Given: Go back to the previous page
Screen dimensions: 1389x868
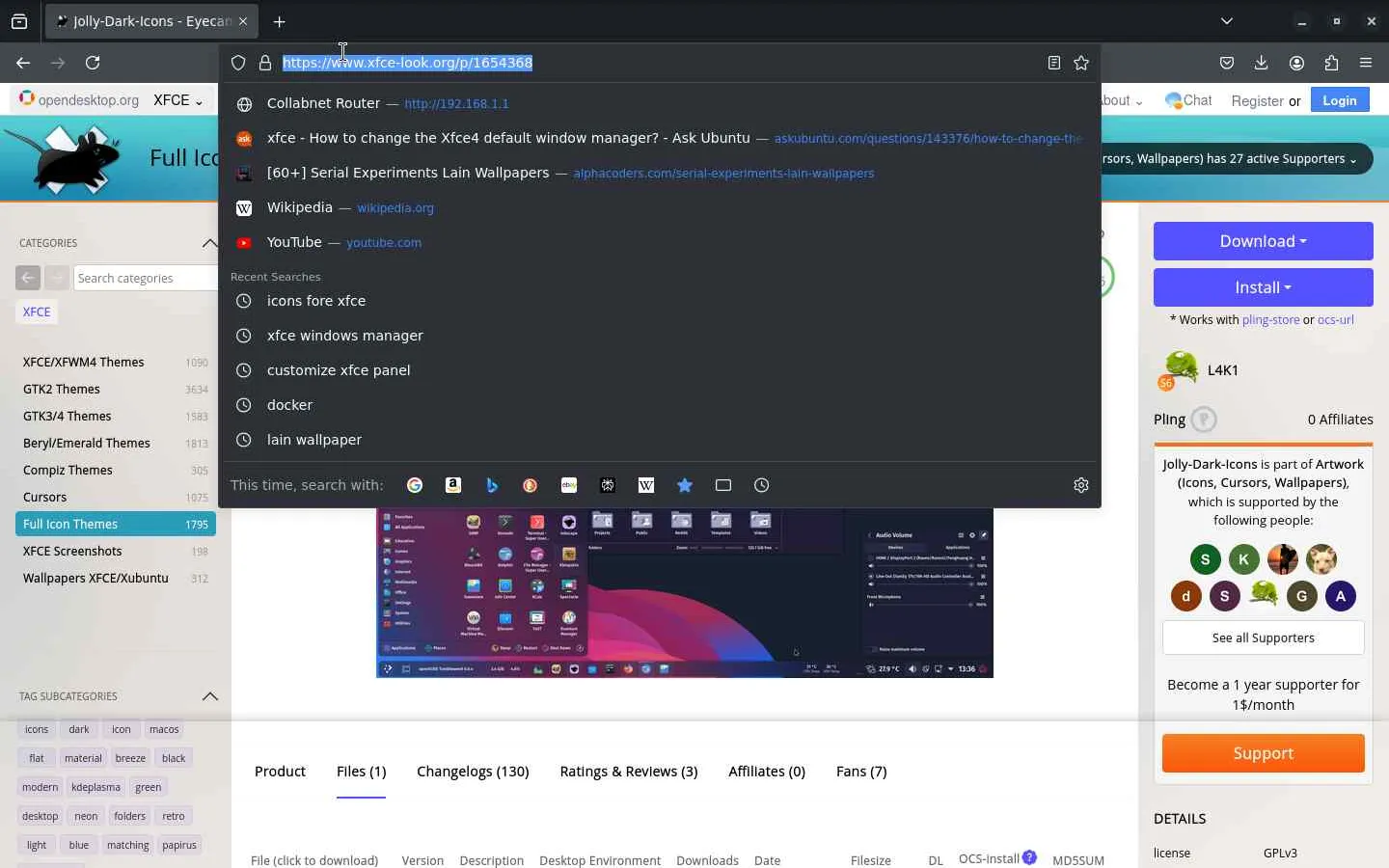Looking at the screenshot, I should click(23, 63).
